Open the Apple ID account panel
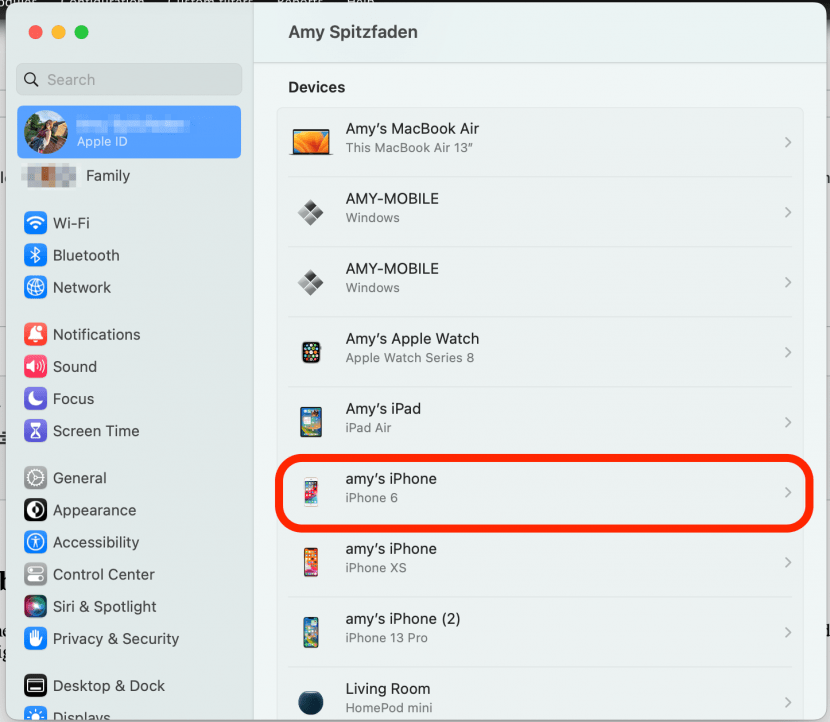Viewport: 830px width, 722px height. pyautogui.click(x=128, y=131)
